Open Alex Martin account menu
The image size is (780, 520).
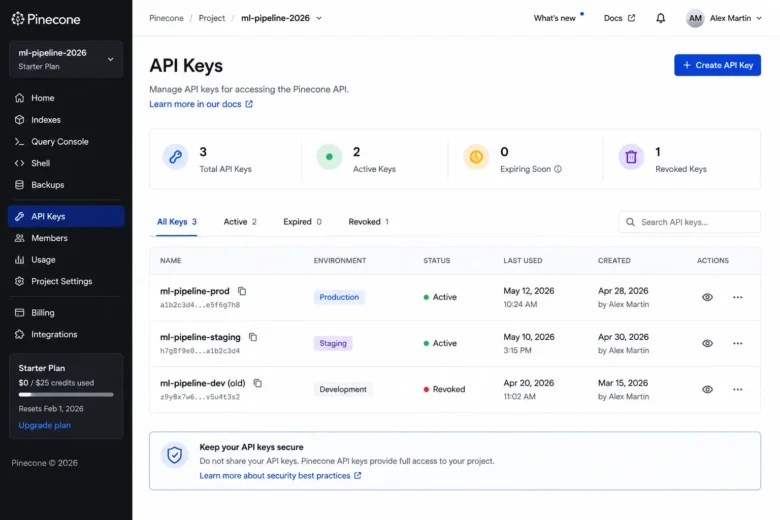point(724,18)
